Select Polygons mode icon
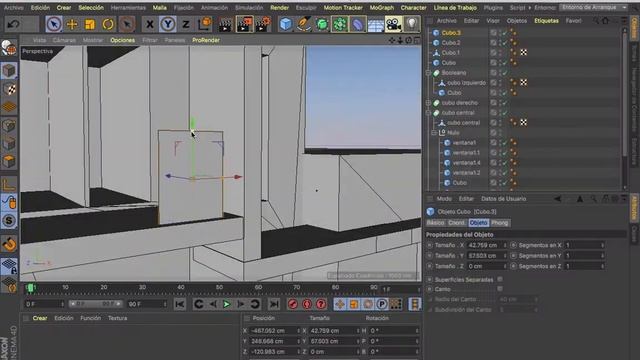Image resolution: width=640 pixels, height=360 pixels. [9, 162]
